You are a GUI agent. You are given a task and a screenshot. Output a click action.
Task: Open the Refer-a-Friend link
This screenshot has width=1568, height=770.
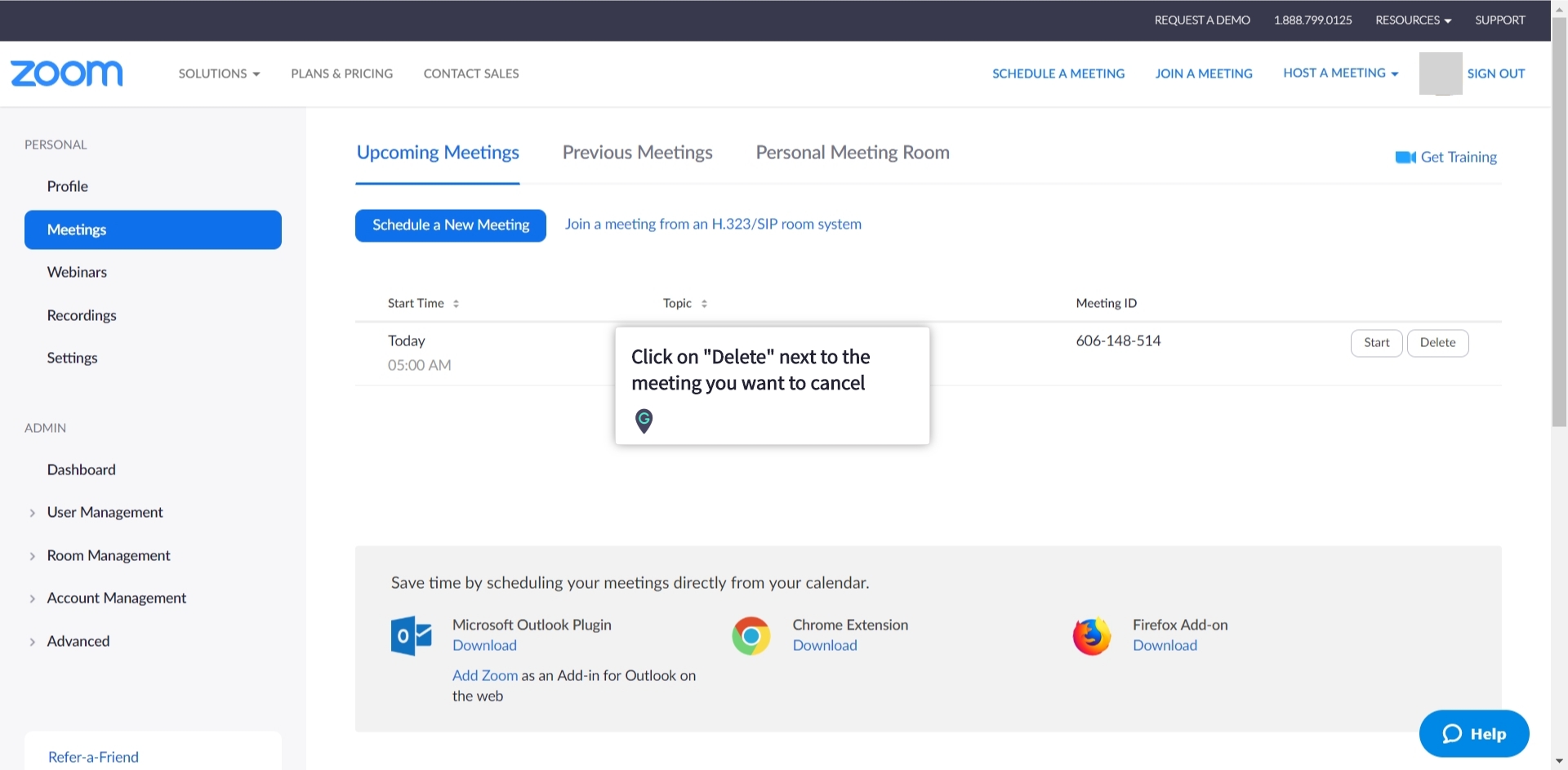click(x=93, y=757)
